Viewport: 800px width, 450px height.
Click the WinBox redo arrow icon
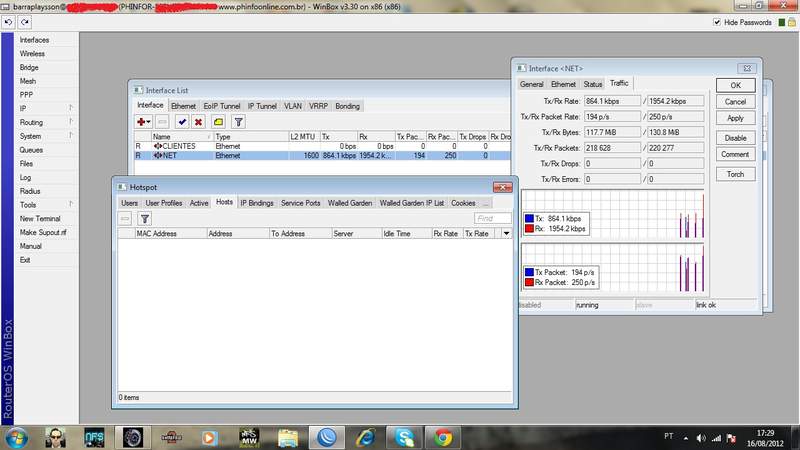coord(24,22)
